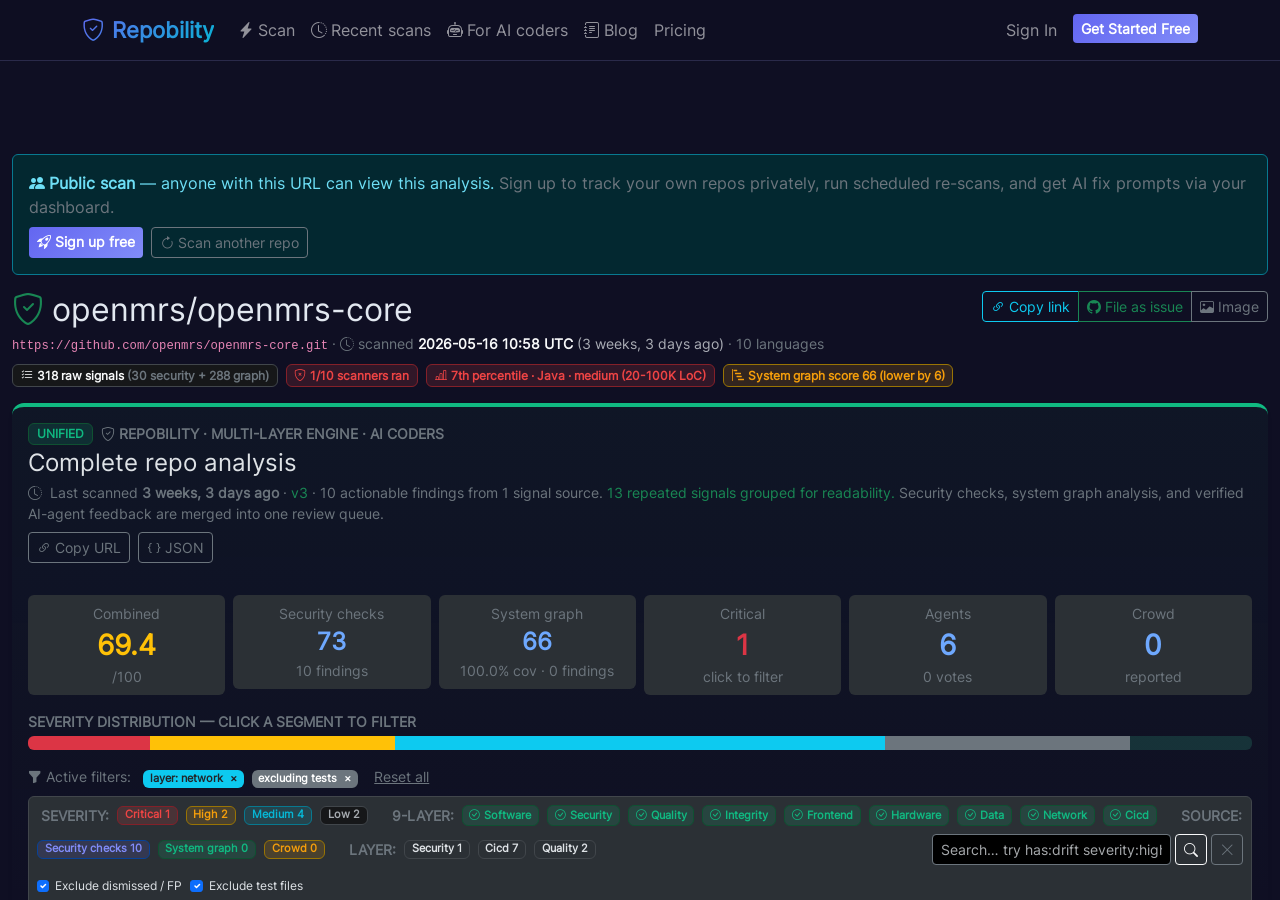Select the 'Cicd 7' layer chip
This screenshot has width=1280, height=900.
(x=502, y=849)
